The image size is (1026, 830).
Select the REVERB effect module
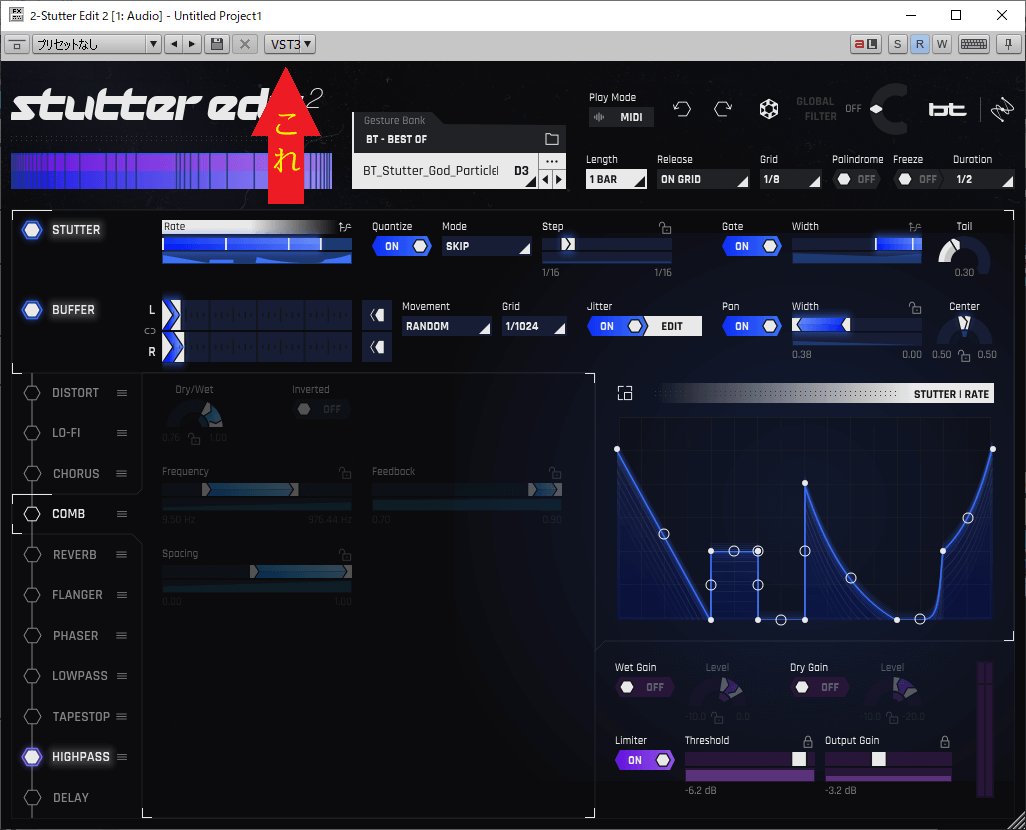[75, 554]
